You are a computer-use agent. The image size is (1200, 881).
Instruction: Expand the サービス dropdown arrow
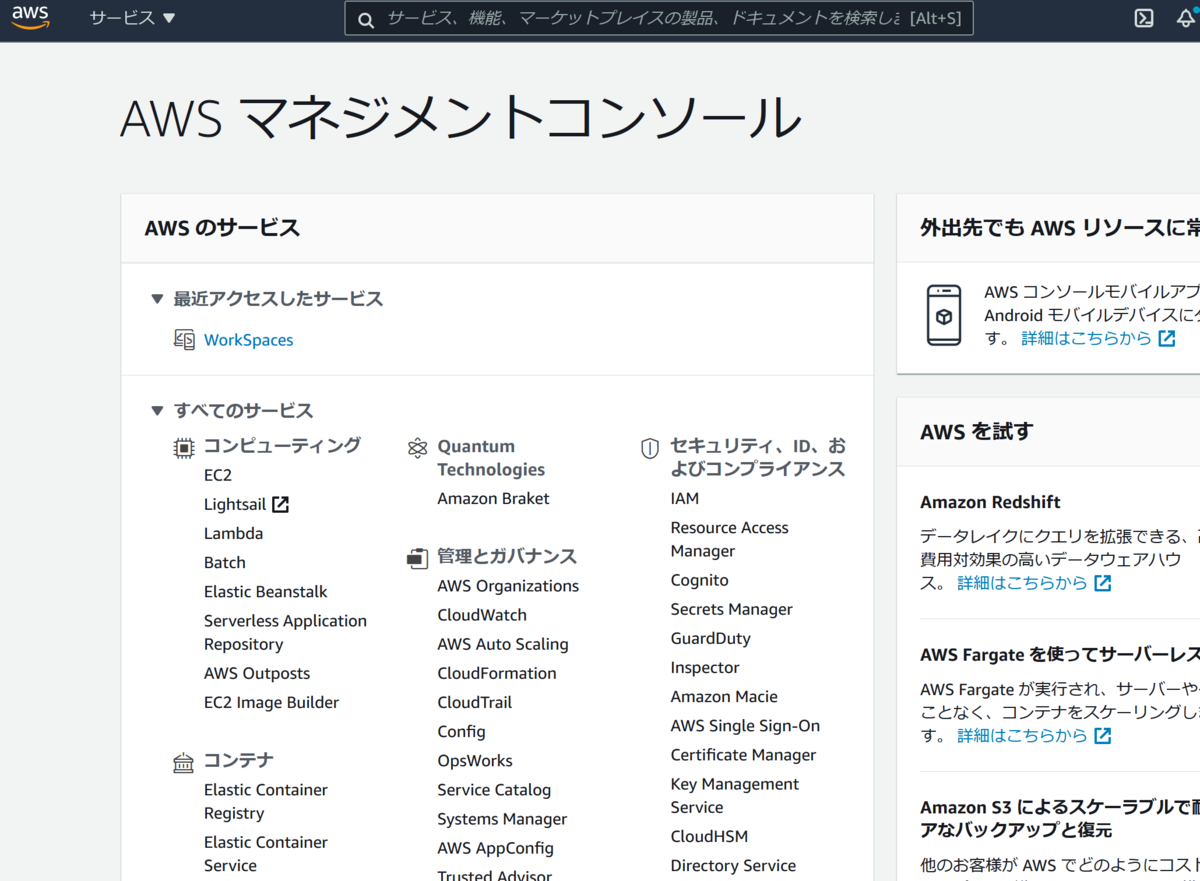(171, 17)
